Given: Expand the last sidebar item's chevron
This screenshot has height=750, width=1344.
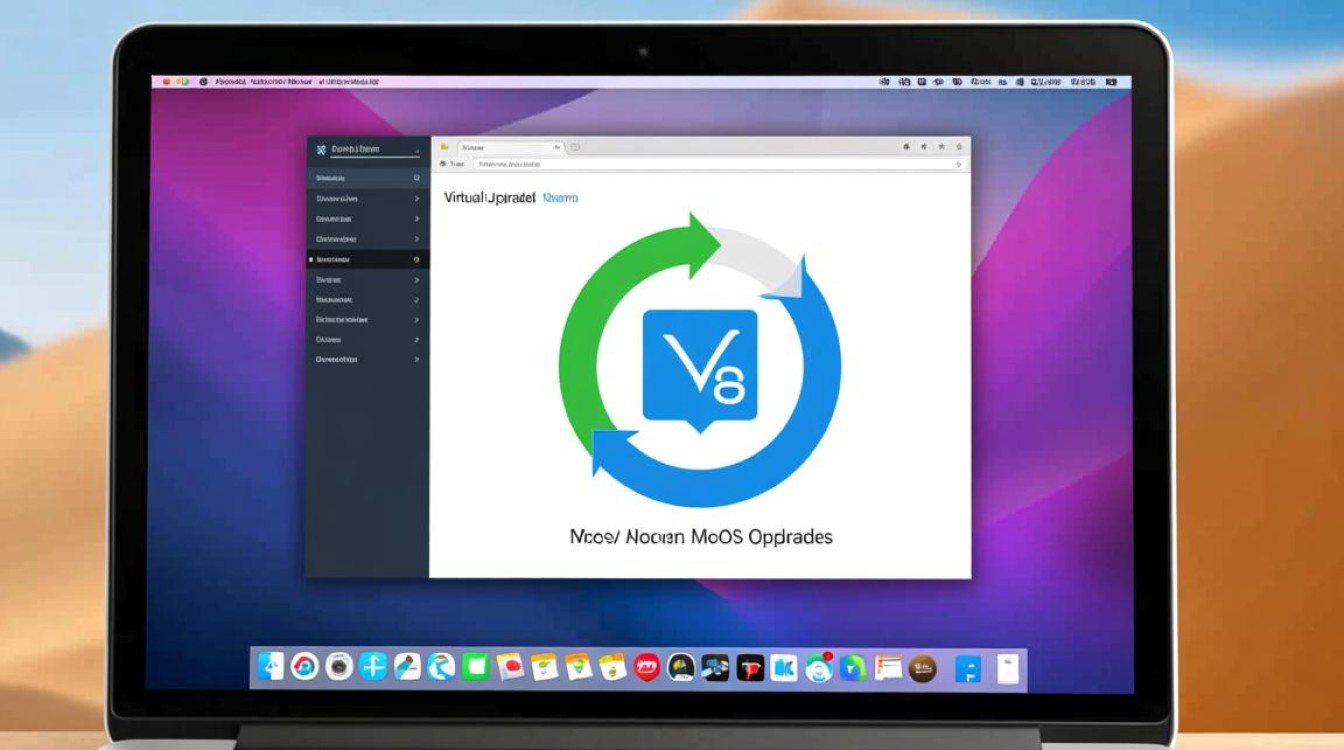Looking at the screenshot, I should click(x=416, y=359).
